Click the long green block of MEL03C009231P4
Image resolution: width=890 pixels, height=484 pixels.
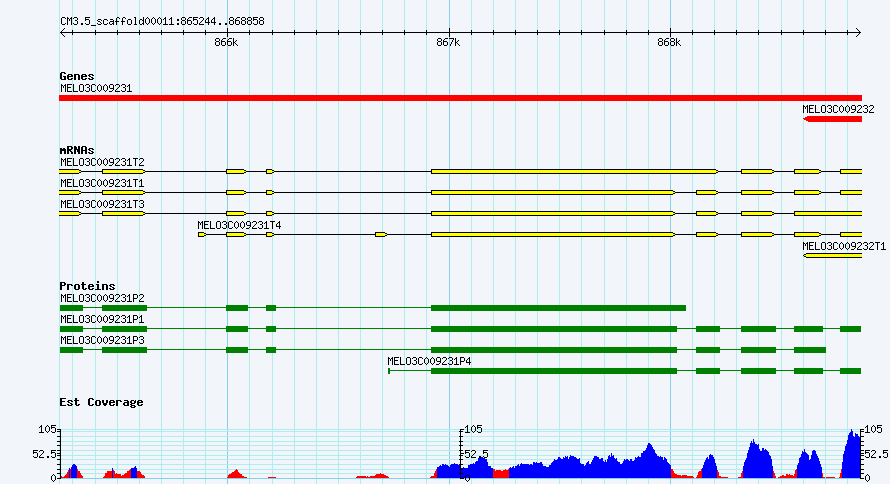554,371
